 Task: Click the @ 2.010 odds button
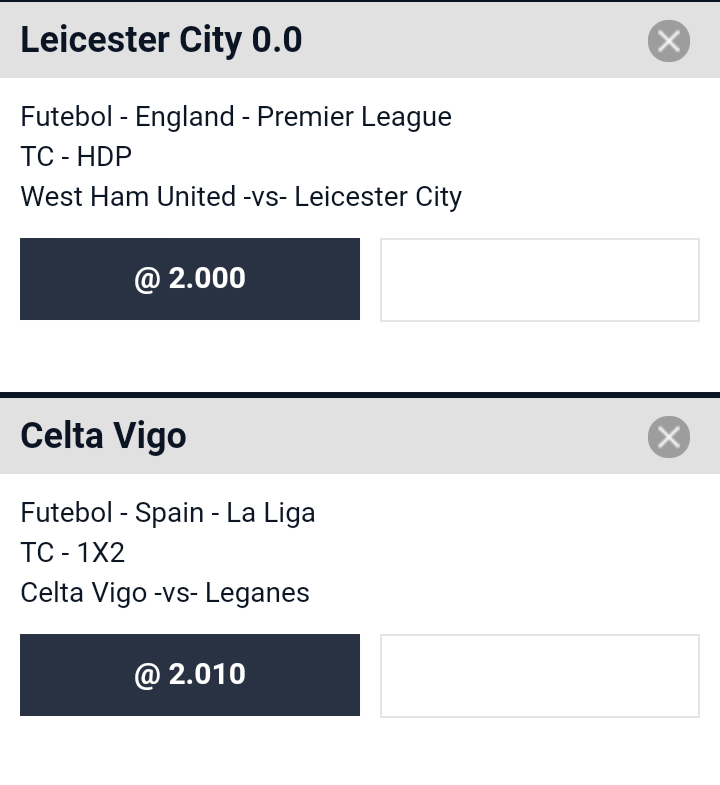pyautogui.click(x=190, y=675)
